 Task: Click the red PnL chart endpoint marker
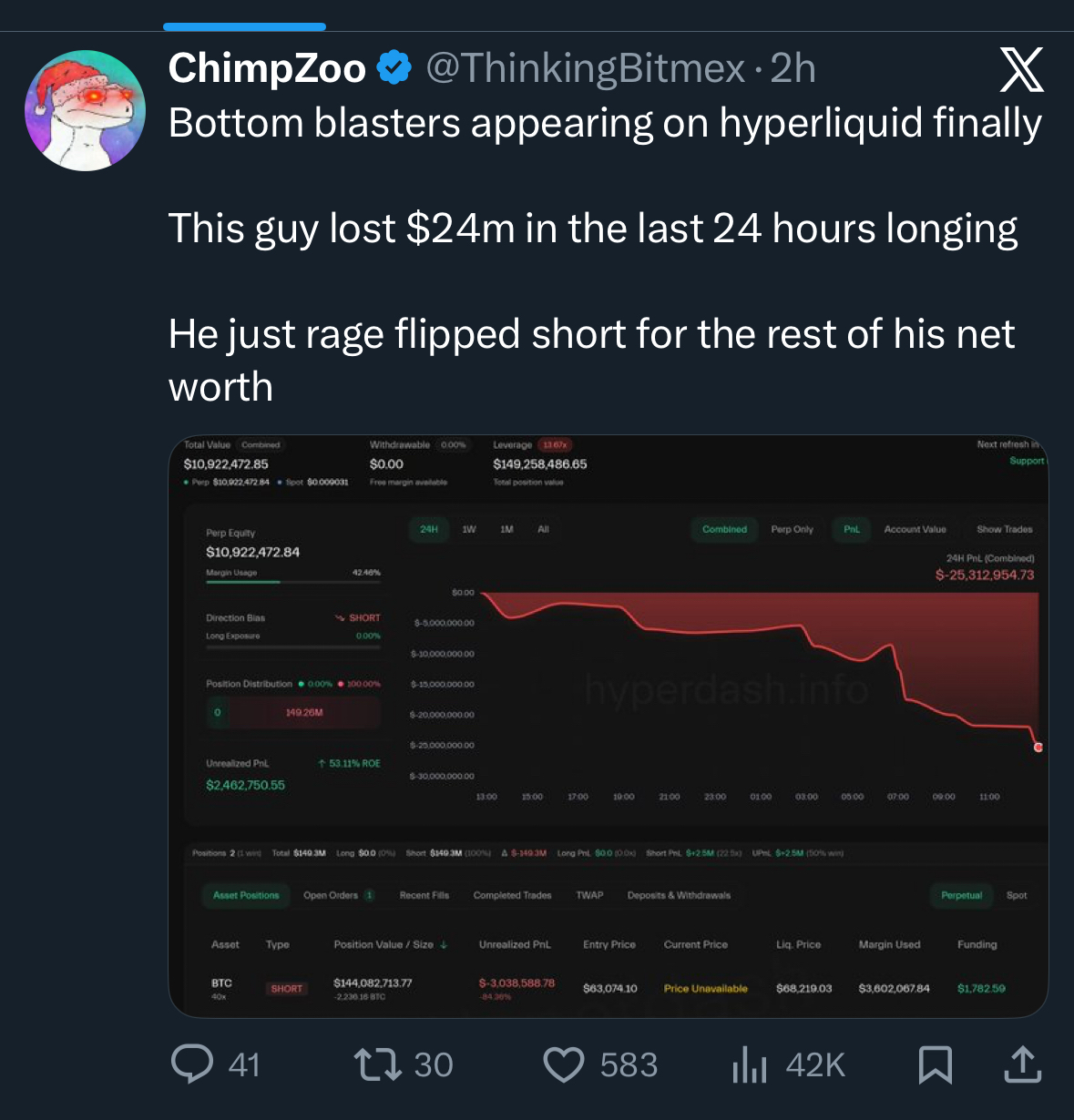click(1038, 747)
